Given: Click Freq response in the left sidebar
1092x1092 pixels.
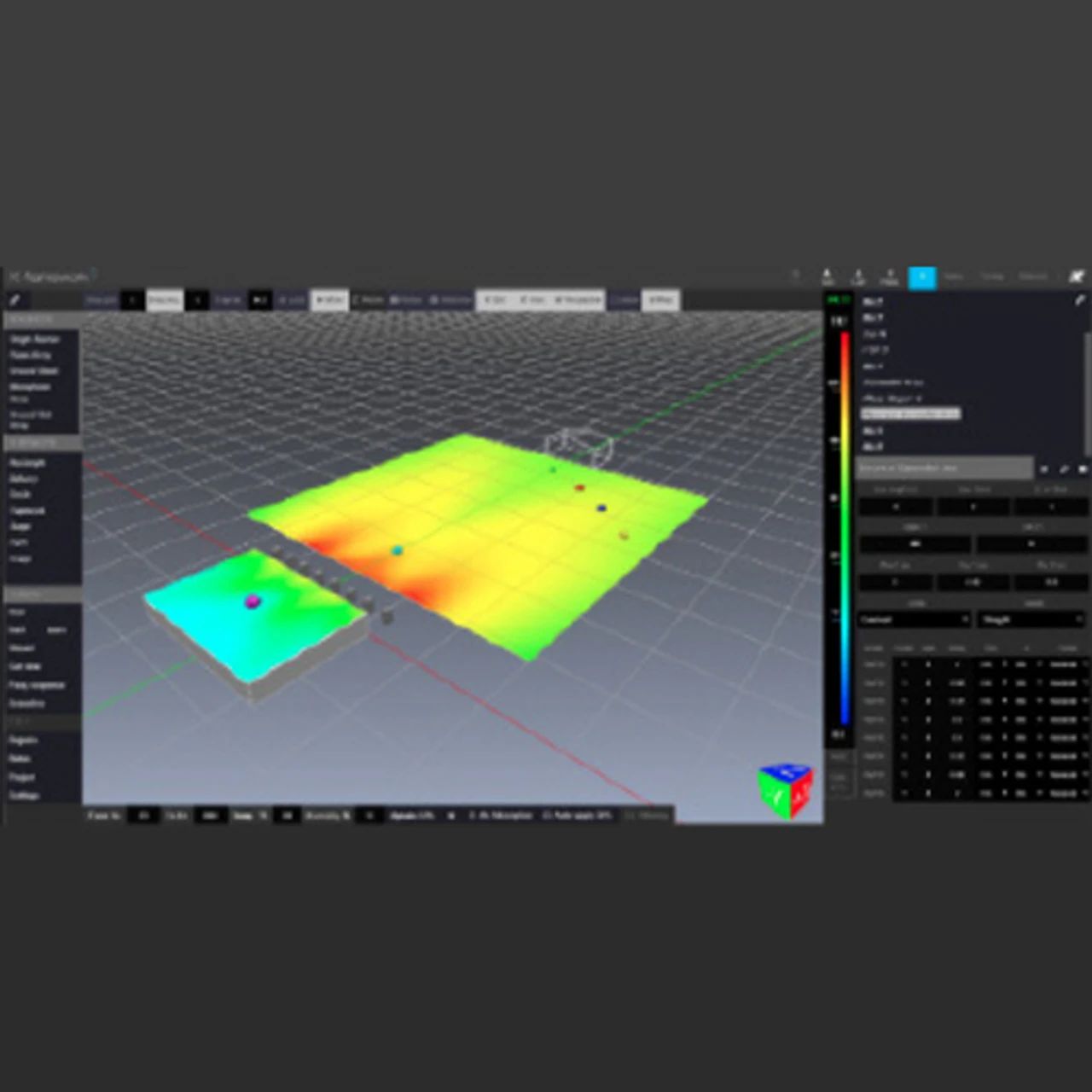Looking at the screenshot, I should point(37,685).
